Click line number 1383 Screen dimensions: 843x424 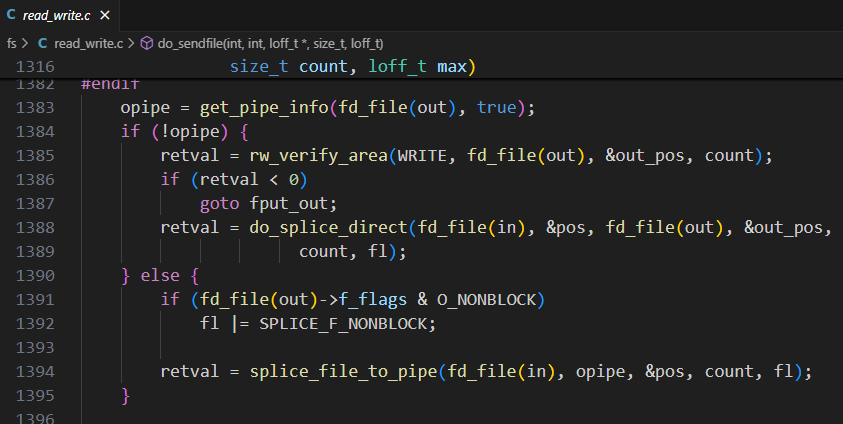click(x=35, y=107)
